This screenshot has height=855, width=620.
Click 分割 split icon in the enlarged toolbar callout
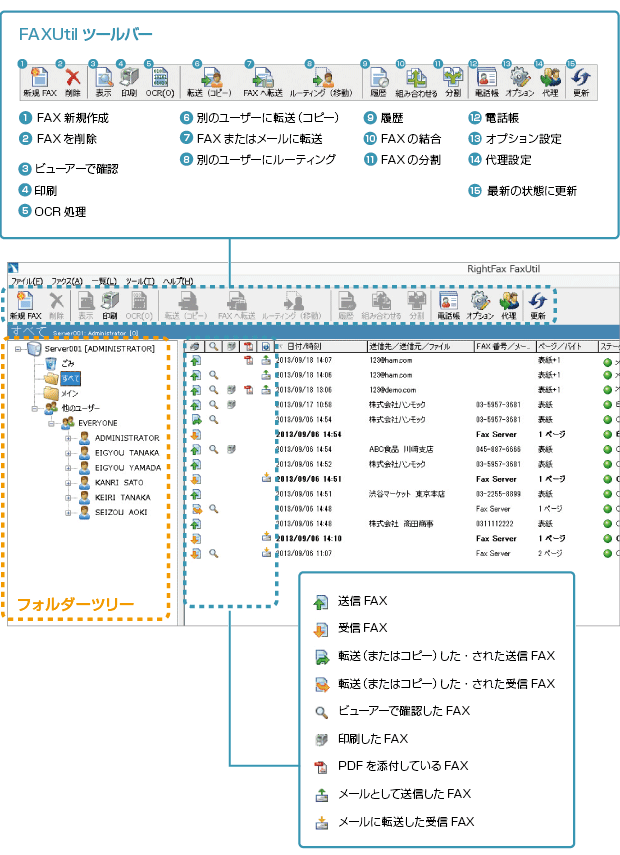click(453, 77)
